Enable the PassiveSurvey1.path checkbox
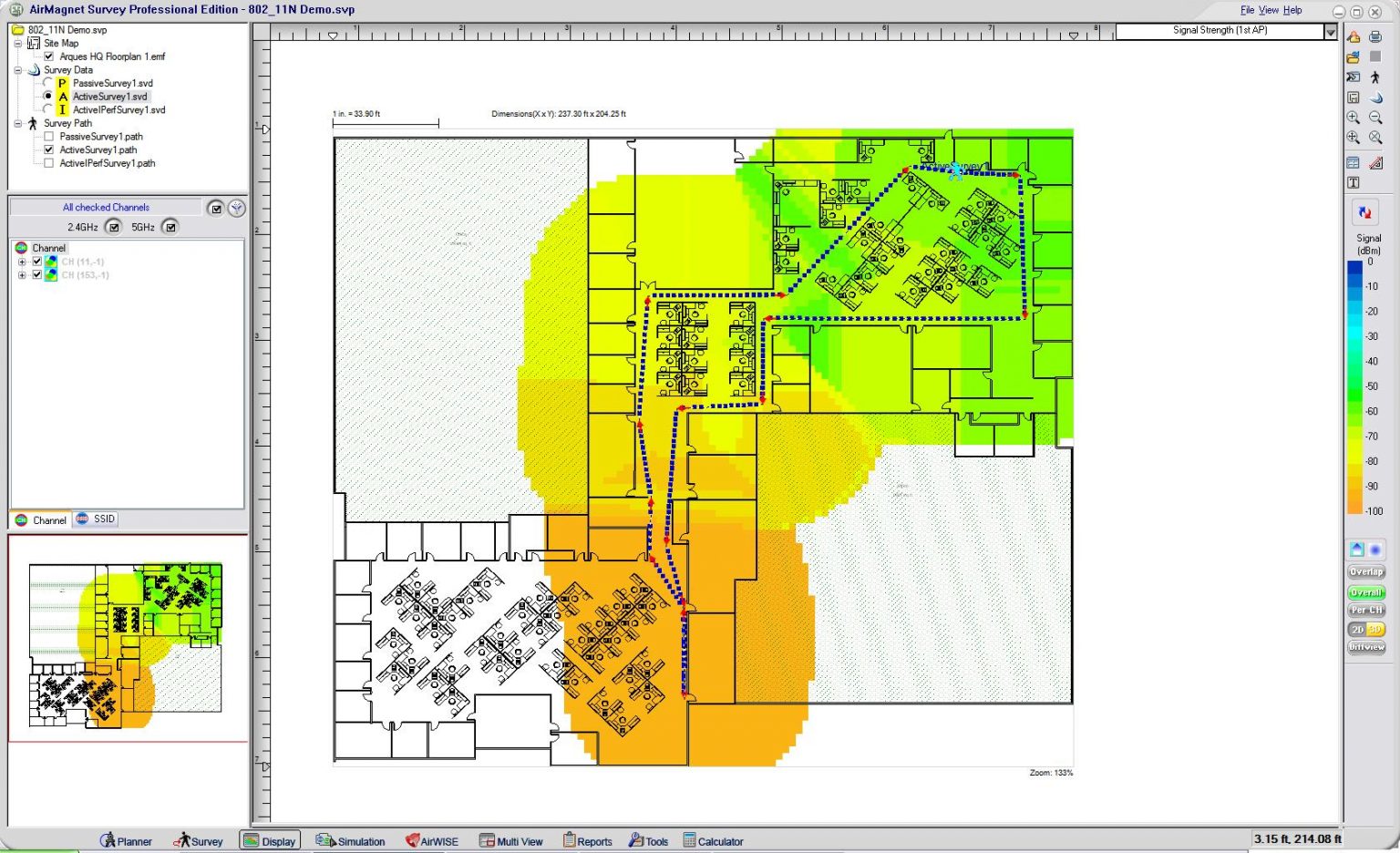The width and height of the screenshot is (1400, 853). click(49, 137)
